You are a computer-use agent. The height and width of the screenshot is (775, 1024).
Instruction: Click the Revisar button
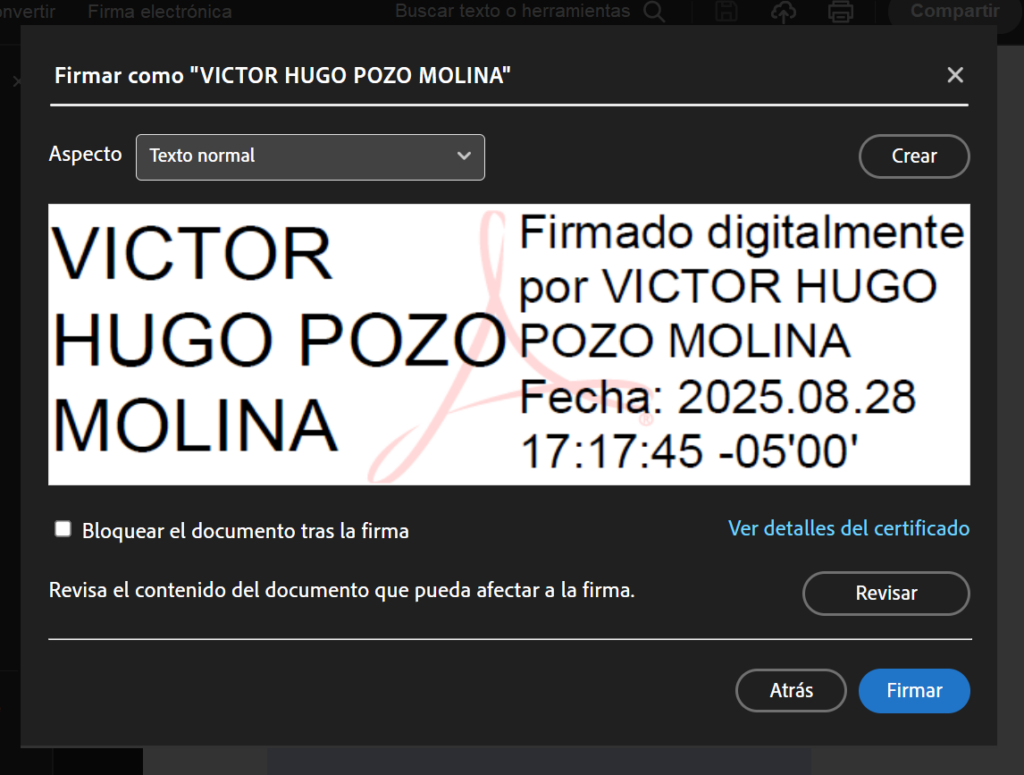coord(885,593)
